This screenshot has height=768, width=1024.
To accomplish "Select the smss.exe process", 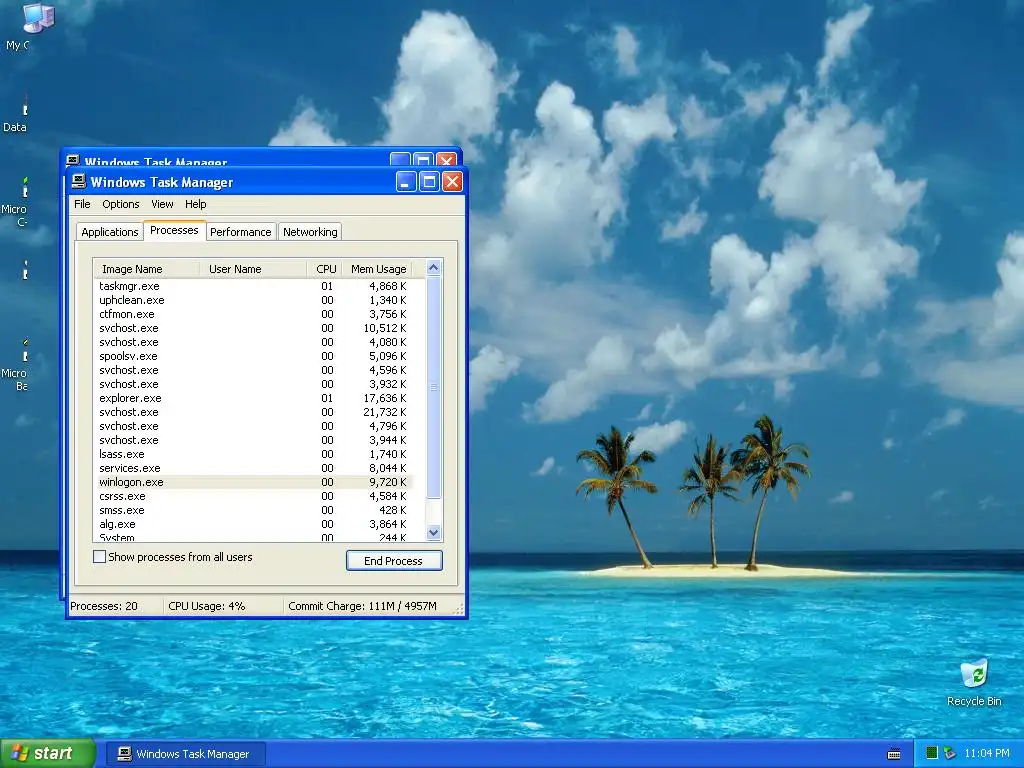I will coord(253,510).
